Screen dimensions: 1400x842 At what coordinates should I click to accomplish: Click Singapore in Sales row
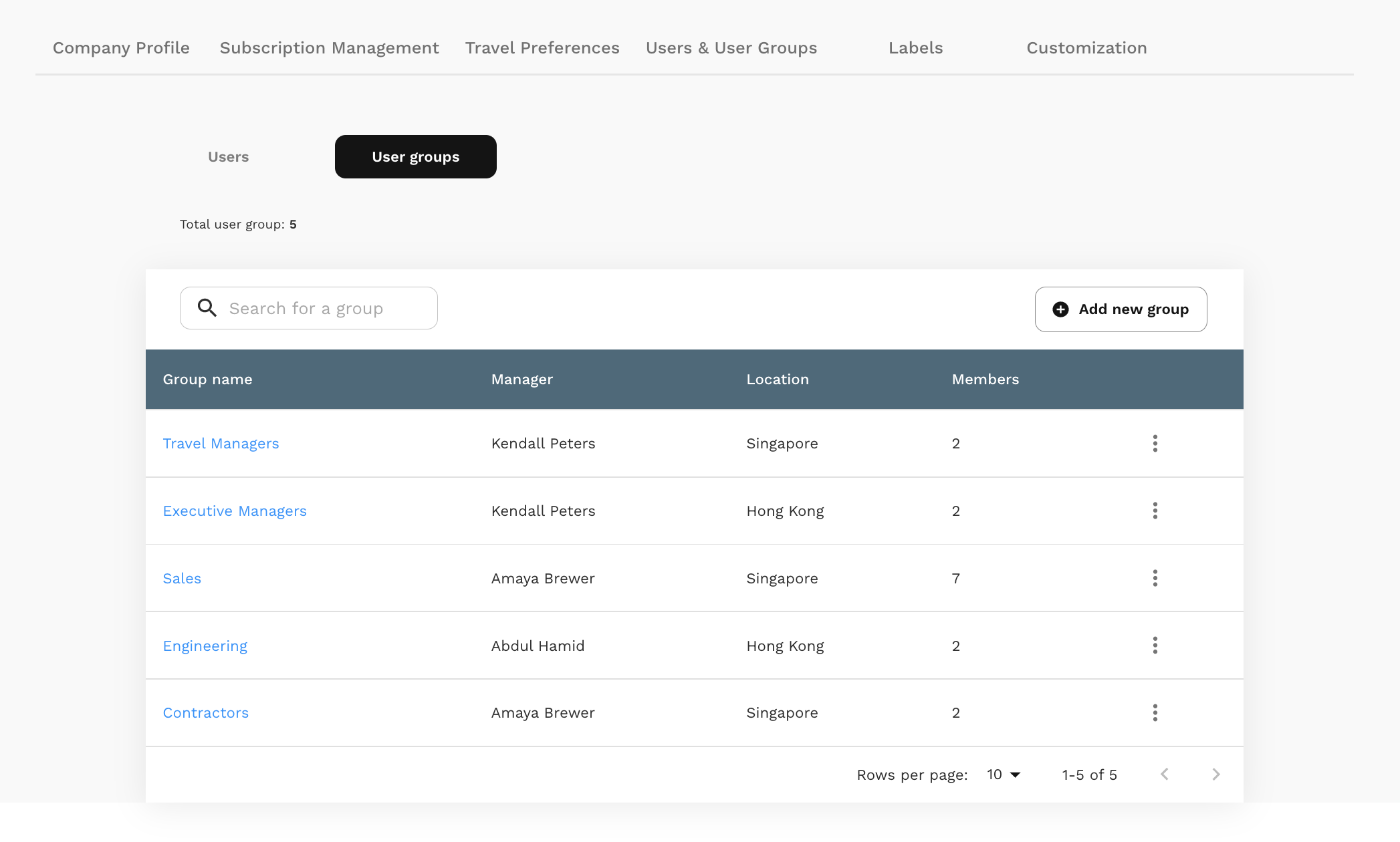tap(782, 579)
